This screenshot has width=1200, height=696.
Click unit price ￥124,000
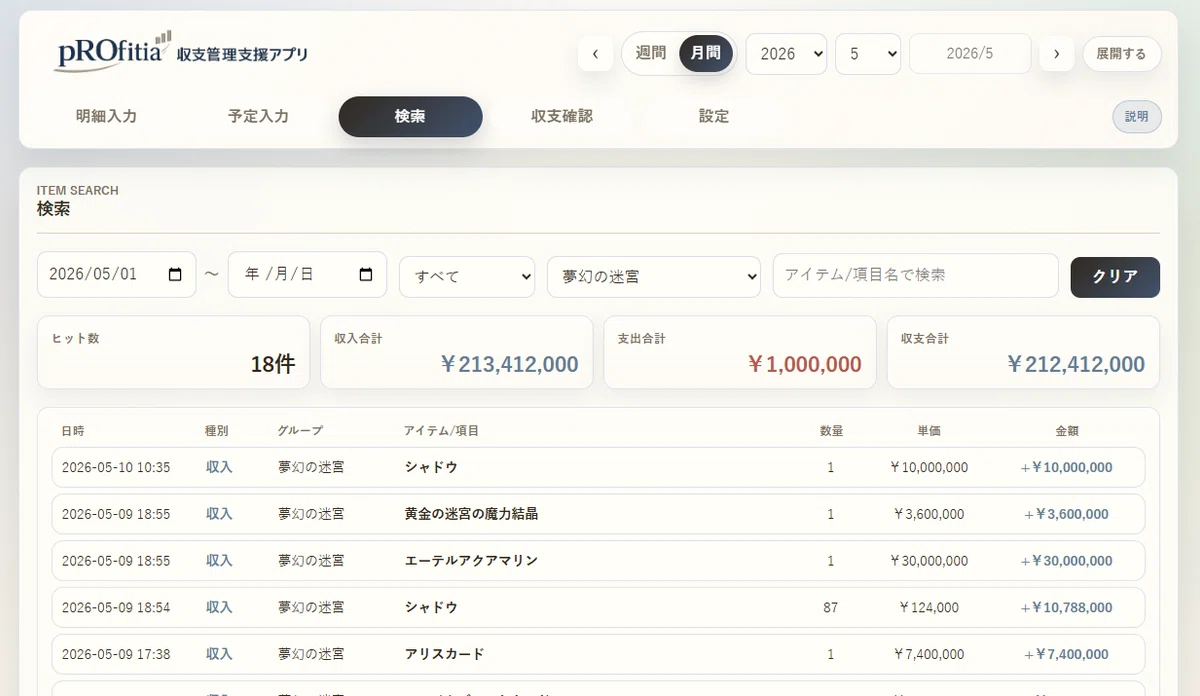coord(928,607)
